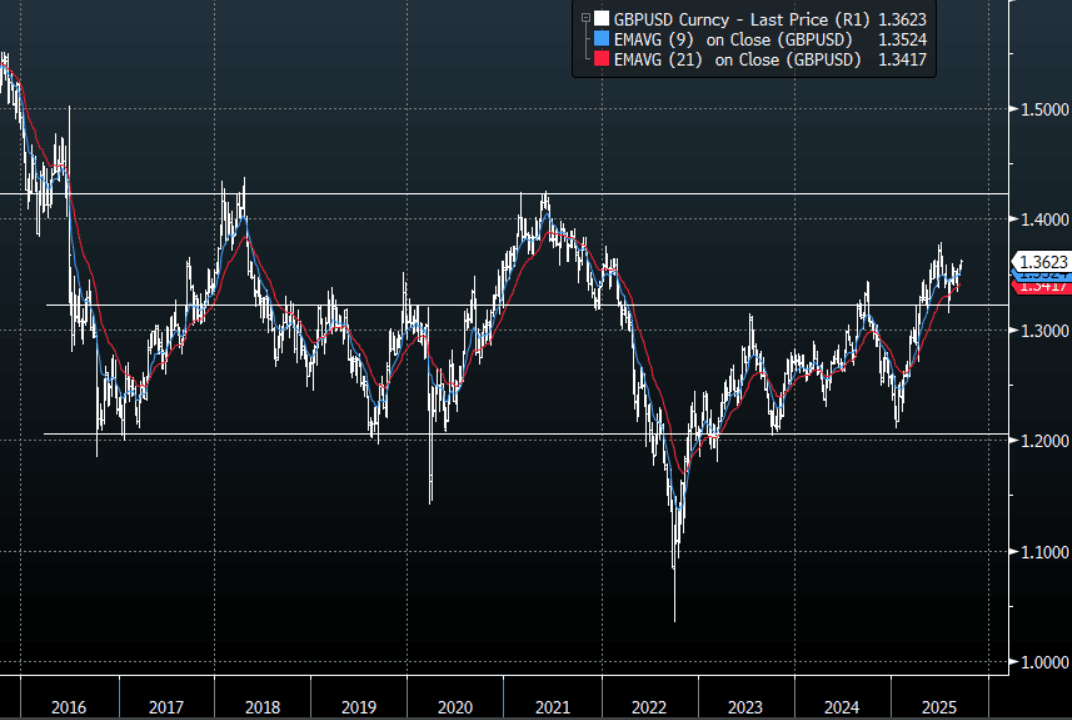This screenshot has width=1072, height=720.
Task: Click the 2020 year axis label
Action: [x=455, y=707]
